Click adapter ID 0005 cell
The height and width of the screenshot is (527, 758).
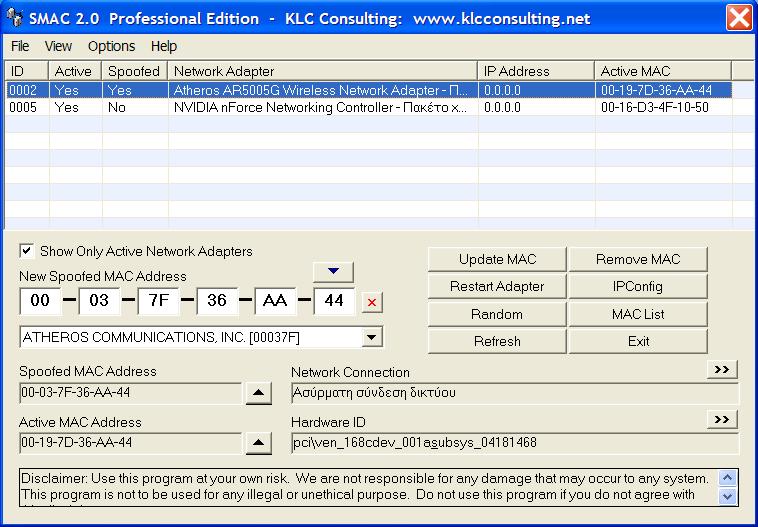pyautogui.click(x=23, y=107)
